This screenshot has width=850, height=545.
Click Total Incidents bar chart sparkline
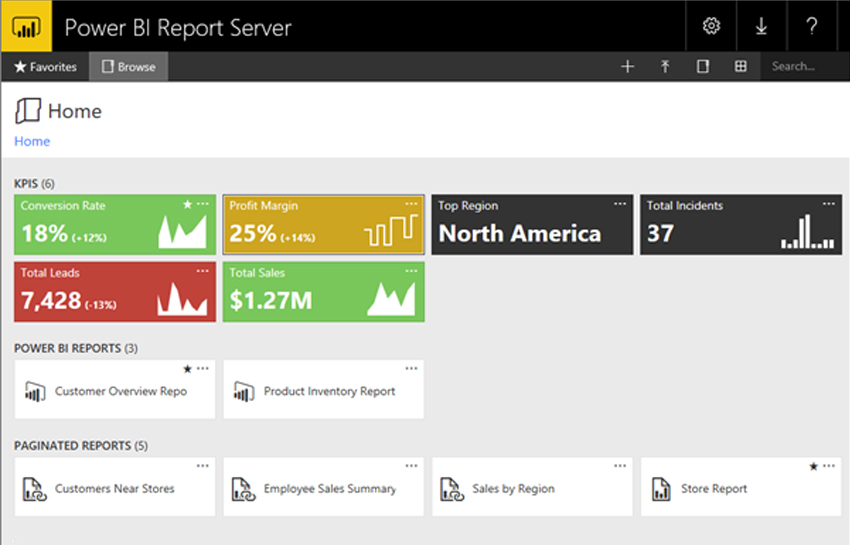[808, 231]
